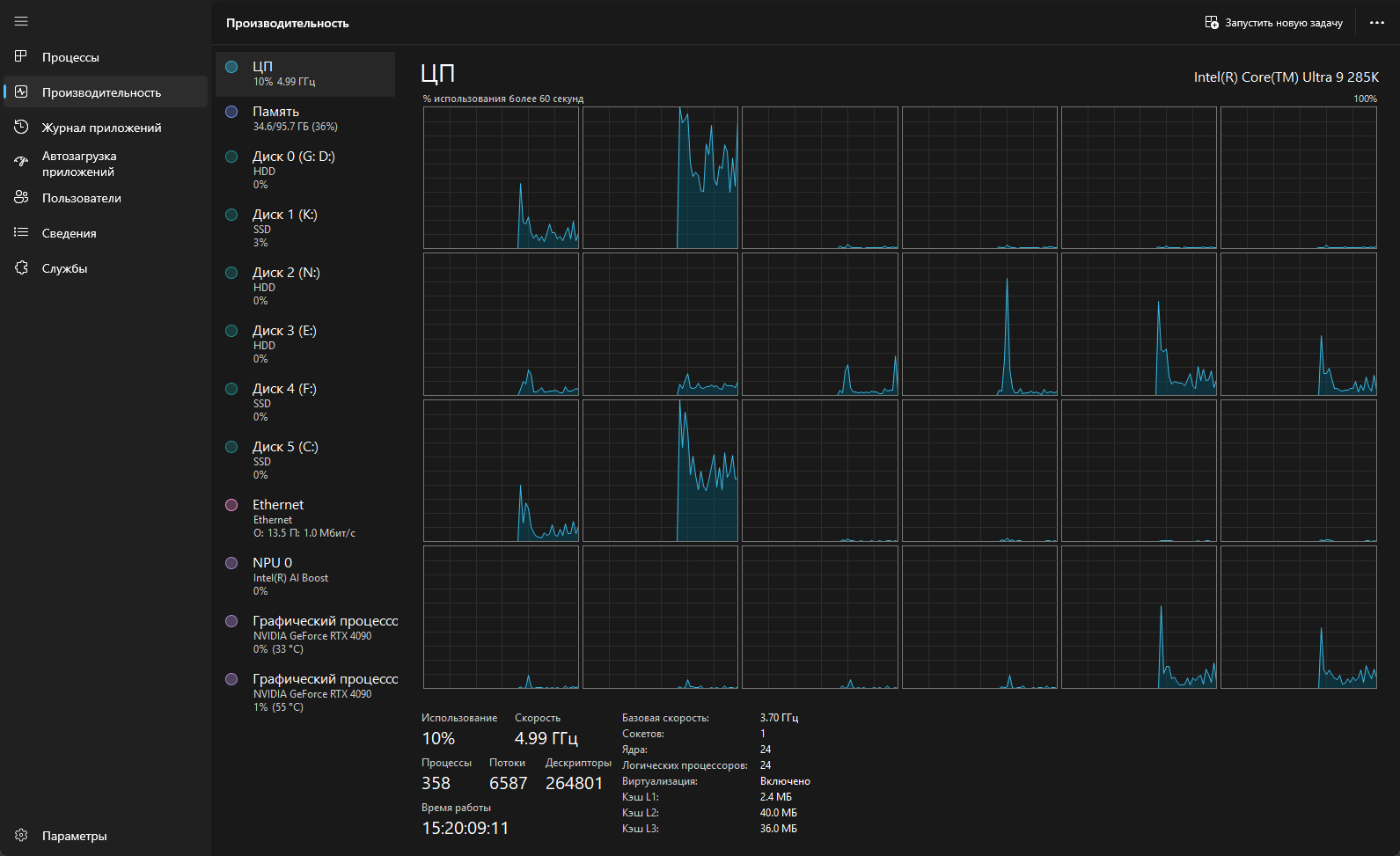Open Автозагрузка приложений startup icon

21,162
